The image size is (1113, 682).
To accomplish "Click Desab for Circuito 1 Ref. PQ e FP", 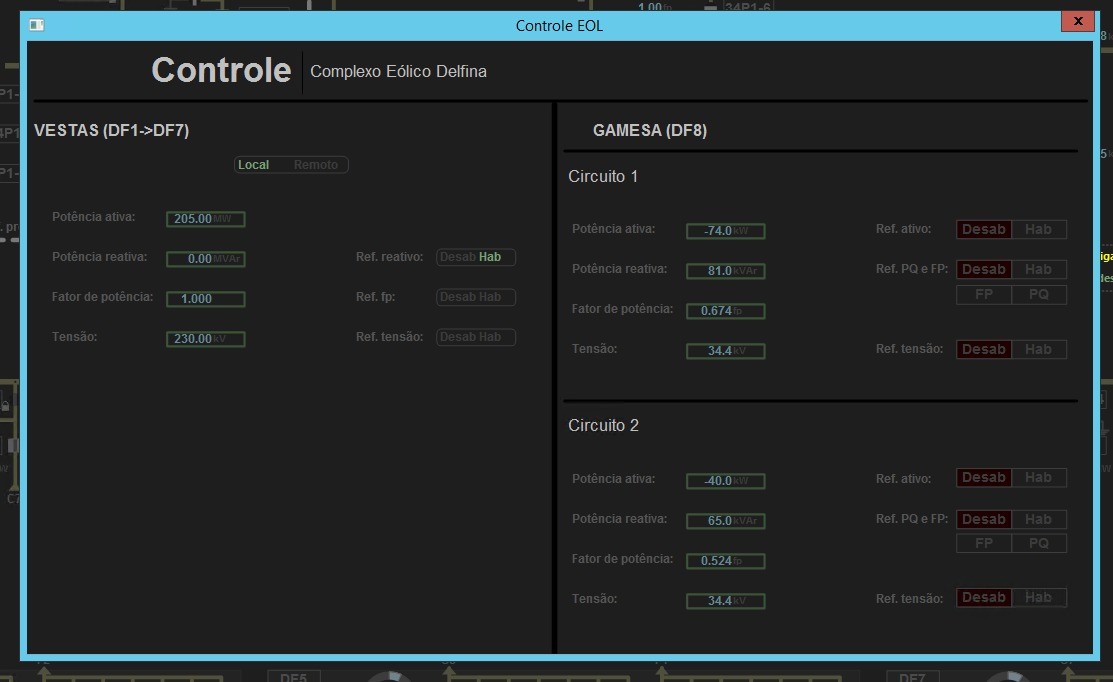I will click(984, 269).
